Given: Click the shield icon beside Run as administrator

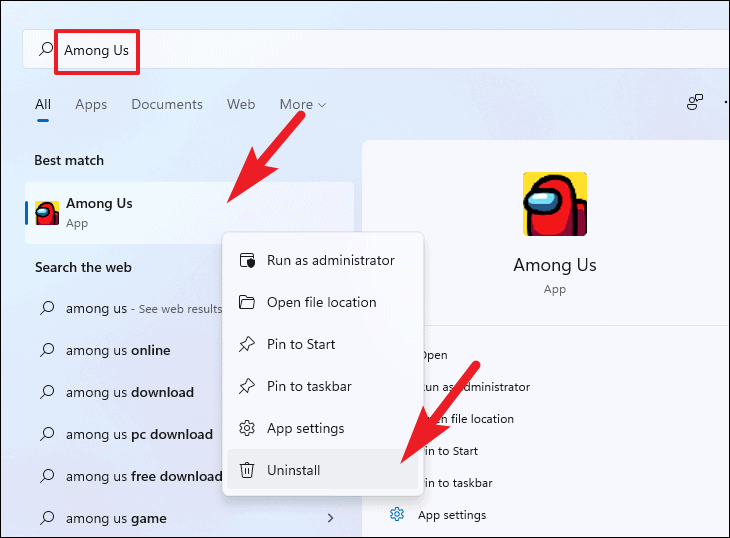Looking at the screenshot, I should (247, 261).
